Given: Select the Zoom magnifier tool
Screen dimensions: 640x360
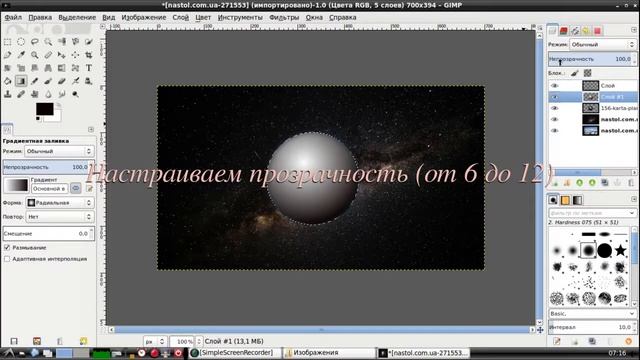Looking at the screenshot, I should 35,55.
